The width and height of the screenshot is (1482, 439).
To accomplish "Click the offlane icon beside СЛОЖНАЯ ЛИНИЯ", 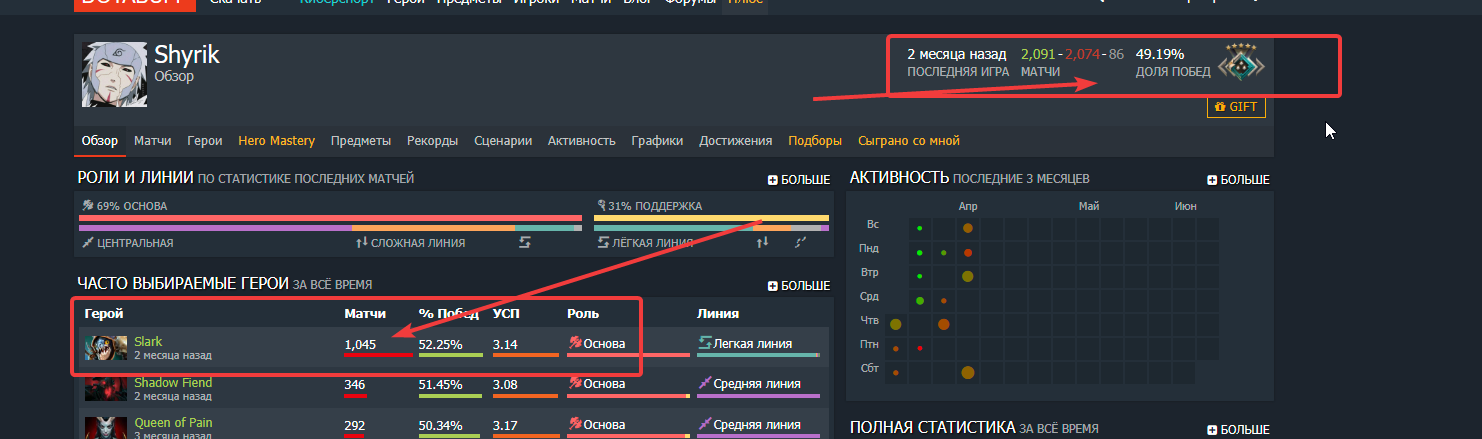I will click(x=361, y=243).
